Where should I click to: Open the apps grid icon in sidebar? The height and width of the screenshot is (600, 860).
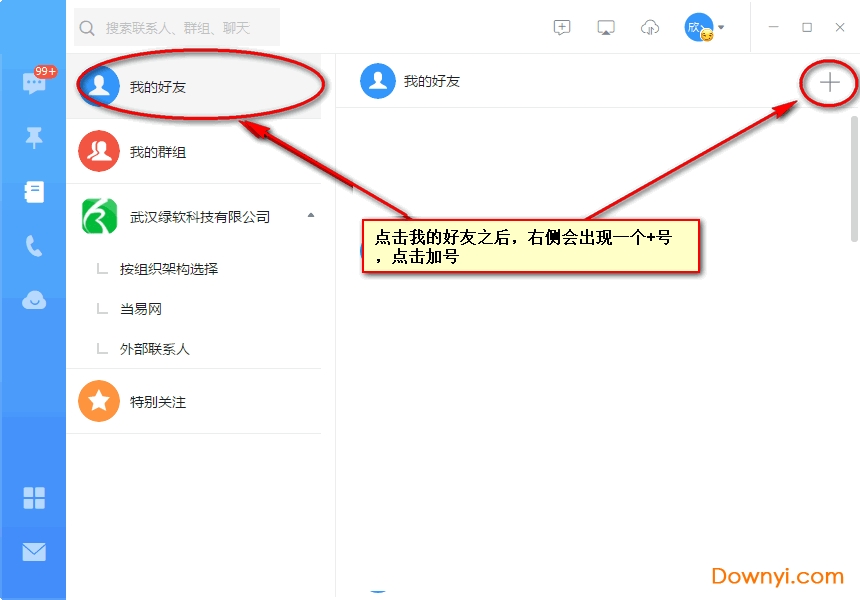tap(34, 498)
